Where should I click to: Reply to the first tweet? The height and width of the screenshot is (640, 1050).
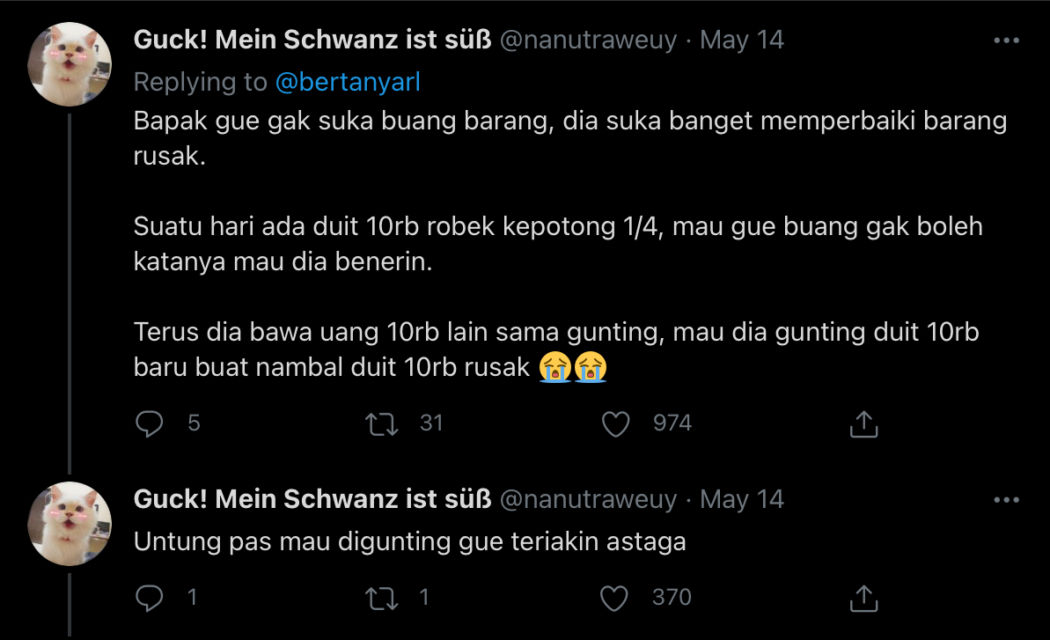tap(149, 424)
